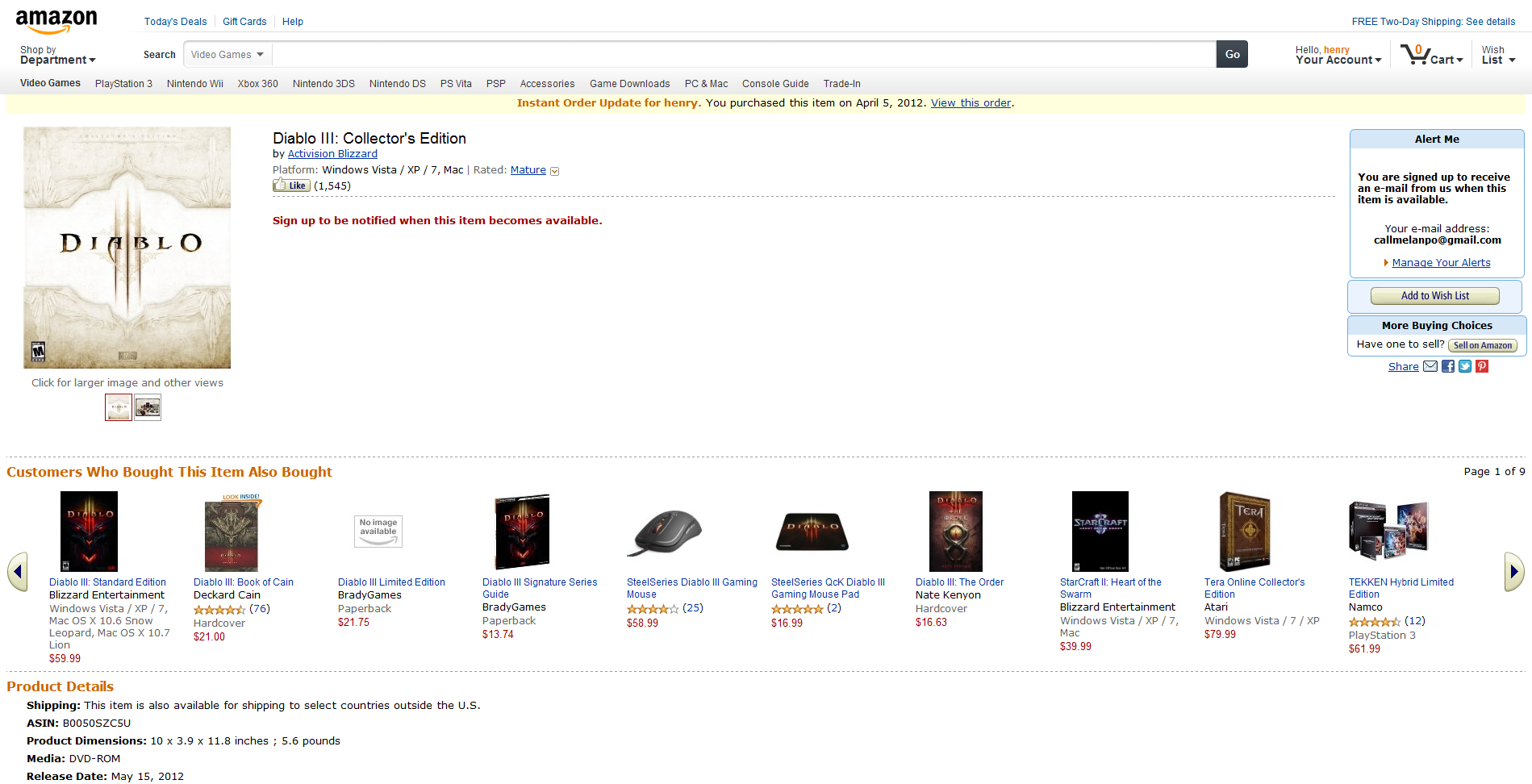
Task: Open Nintendo Wii category
Action: 195,84
